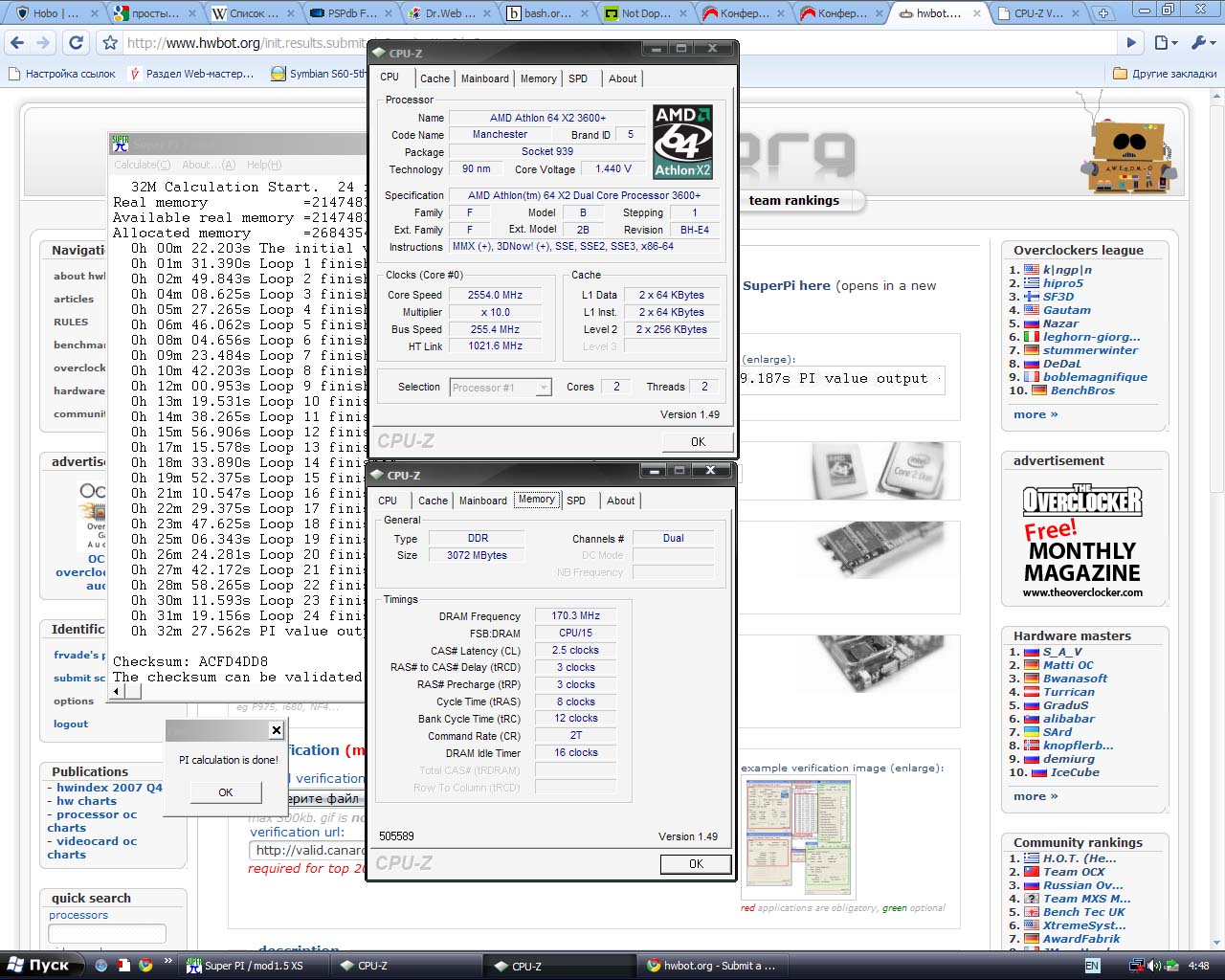The height and width of the screenshot is (980, 1225).
Task: Reload the hwbot page
Action: point(76,43)
